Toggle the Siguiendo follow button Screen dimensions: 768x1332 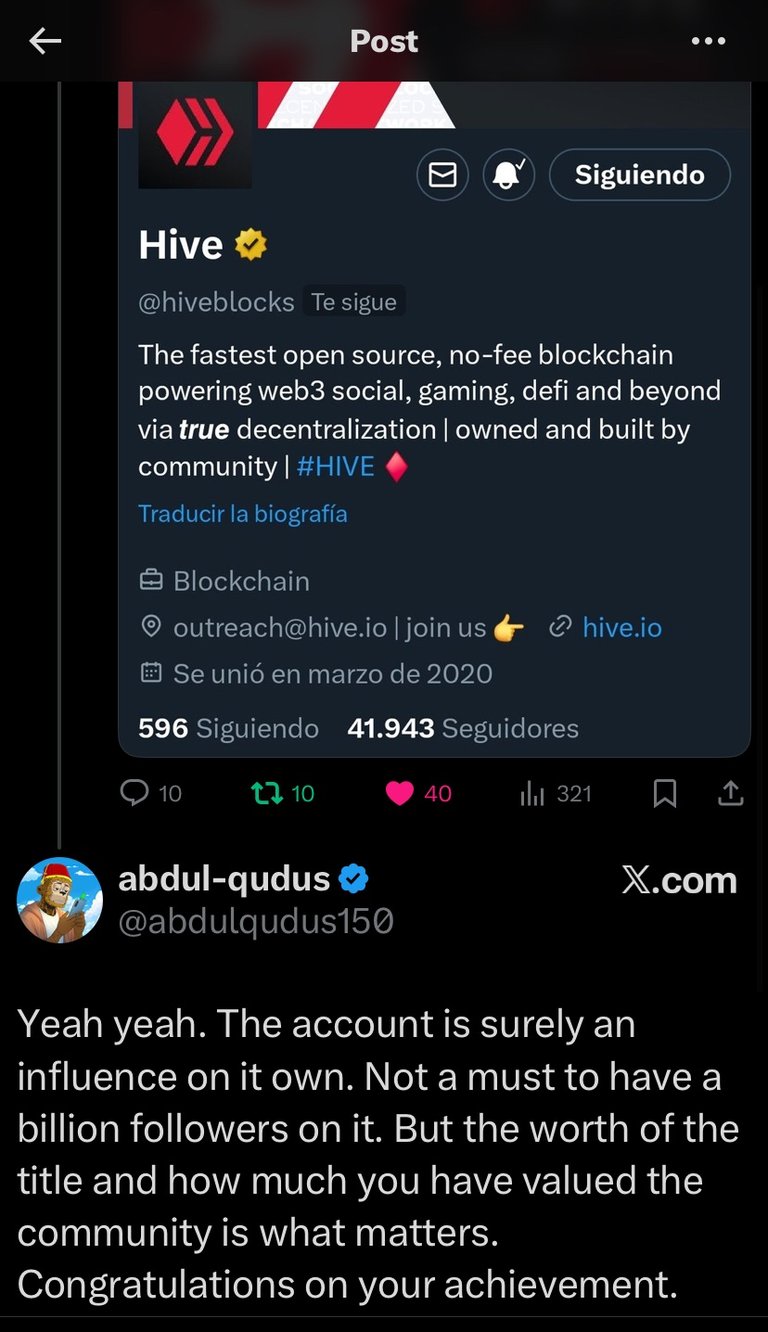pyautogui.click(x=639, y=175)
